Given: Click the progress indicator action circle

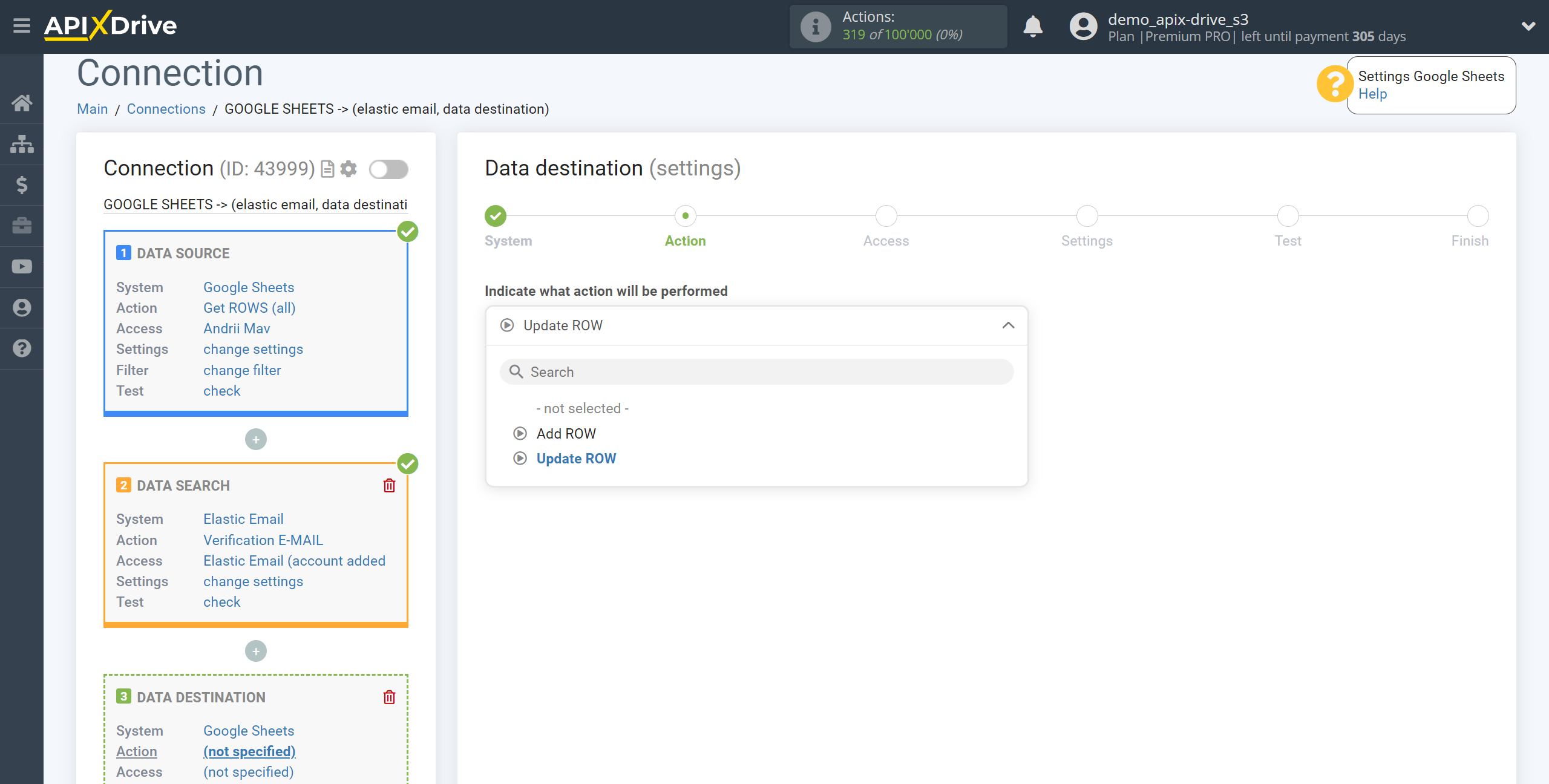Looking at the screenshot, I should [685, 215].
